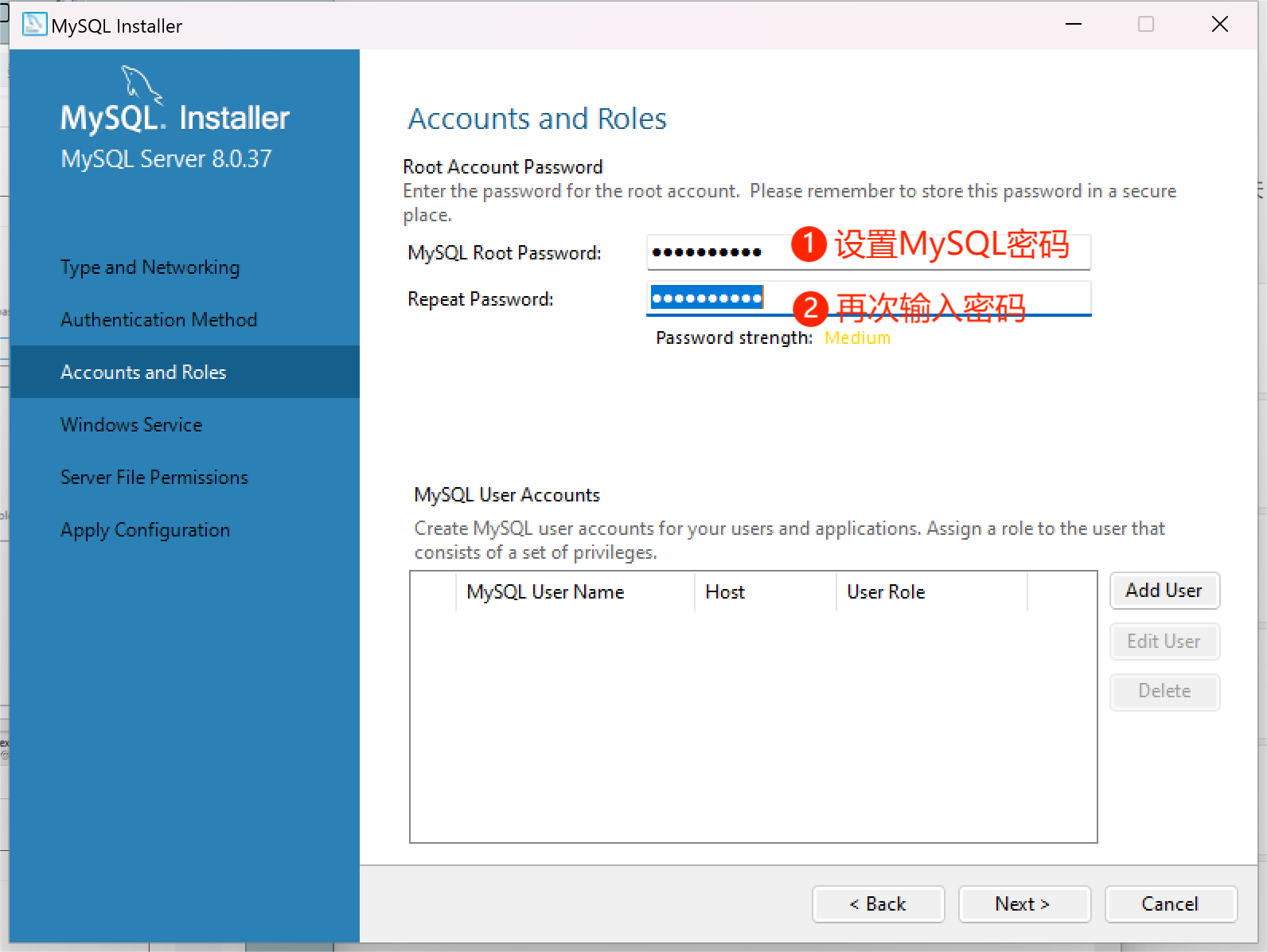Image resolution: width=1267 pixels, height=952 pixels.
Task: Close the MySQL Installer window
Action: tap(1220, 25)
